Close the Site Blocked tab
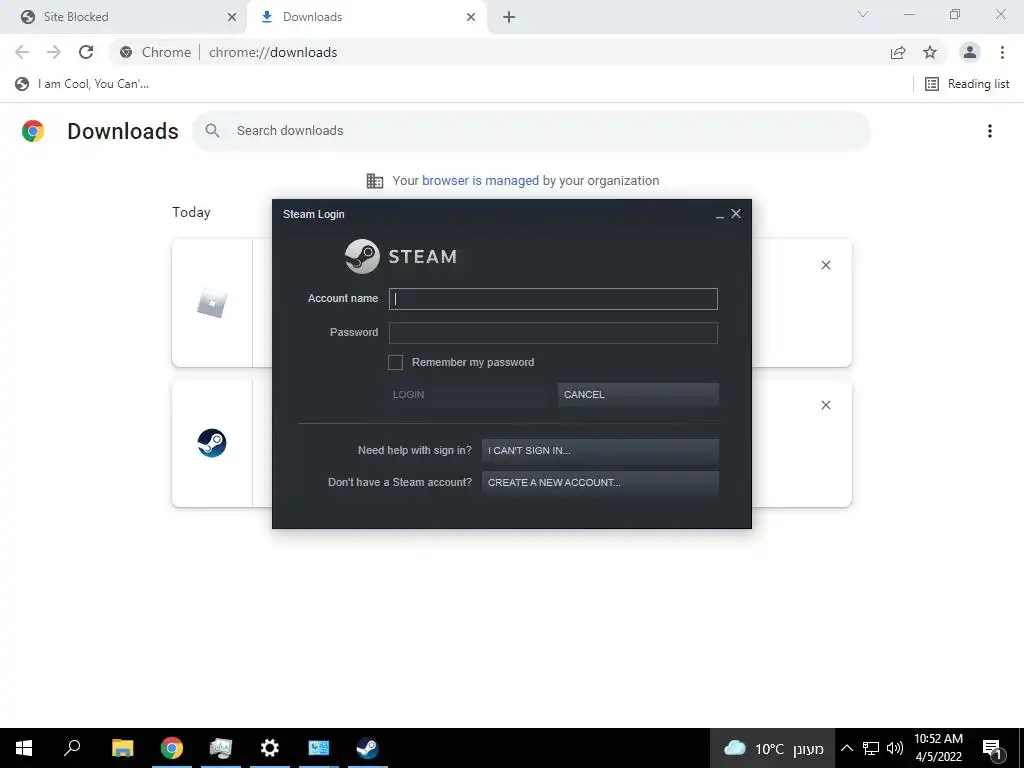The height and width of the screenshot is (768, 1024). click(232, 17)
